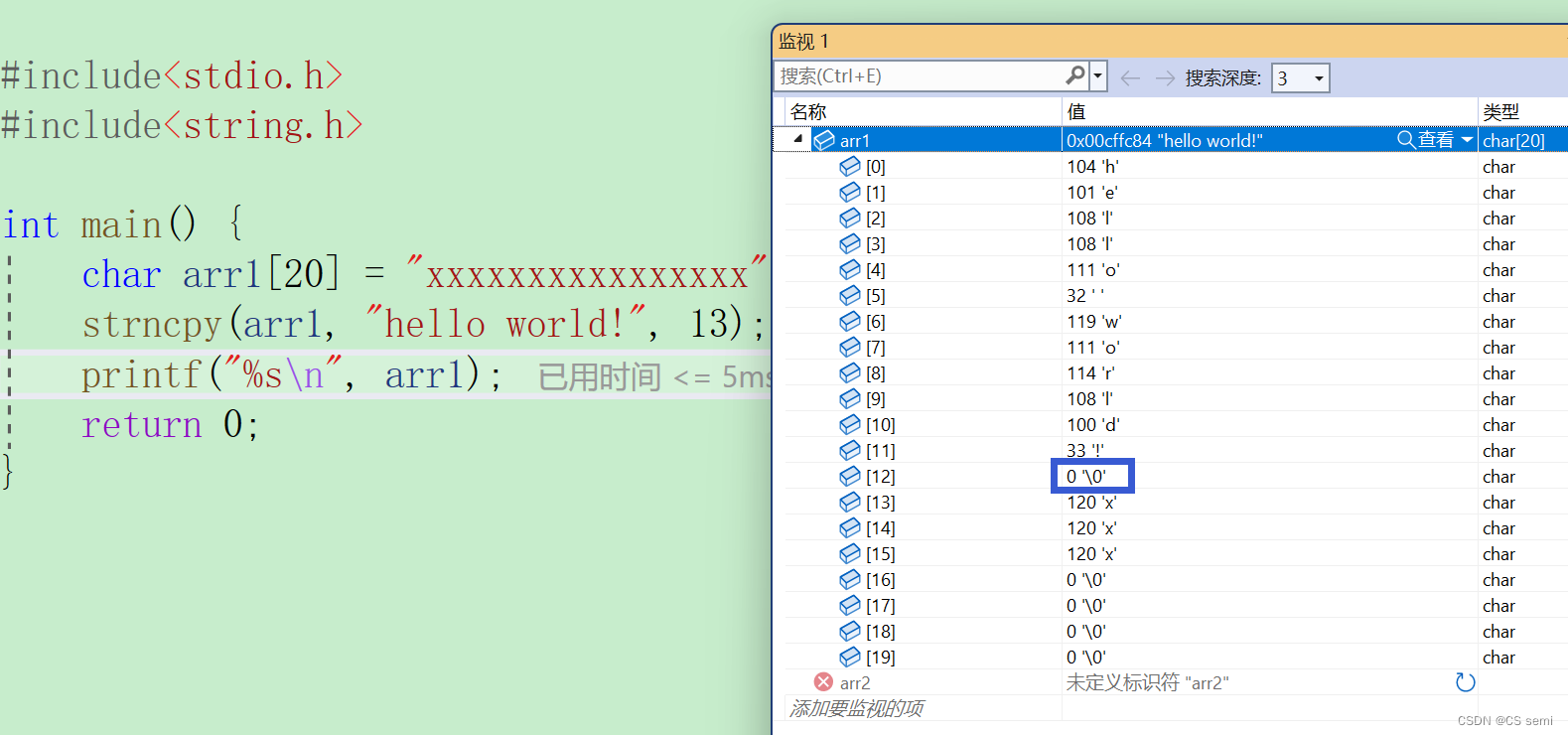
Task: Add a new watch item field
Action: [x=856, y=708]
